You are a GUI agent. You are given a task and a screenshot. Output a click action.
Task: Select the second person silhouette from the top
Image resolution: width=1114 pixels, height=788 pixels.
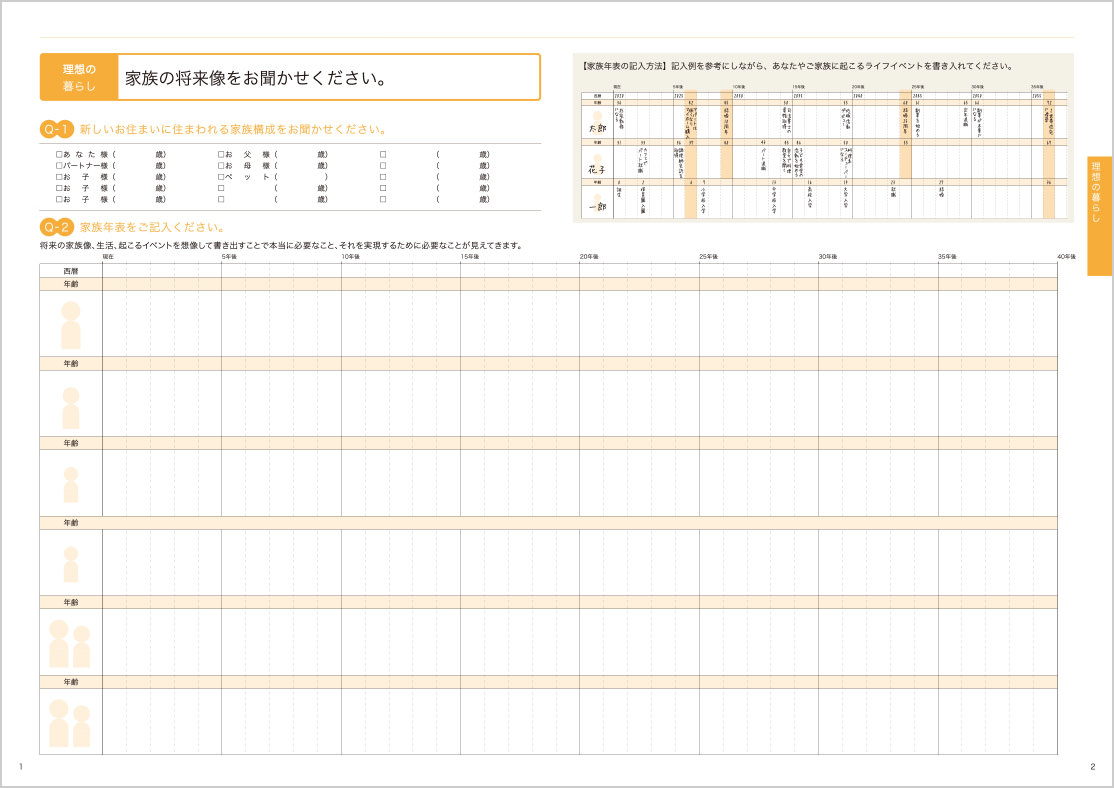point(71,408)
